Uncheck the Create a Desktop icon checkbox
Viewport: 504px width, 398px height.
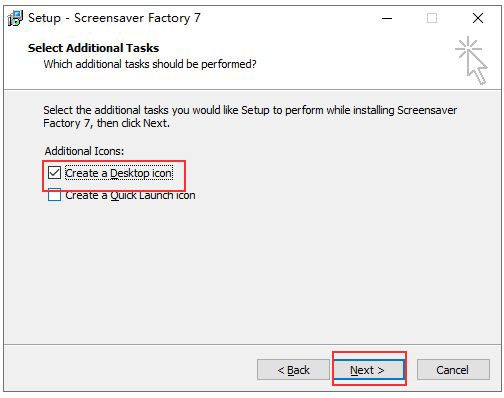(x=54, y=173)
